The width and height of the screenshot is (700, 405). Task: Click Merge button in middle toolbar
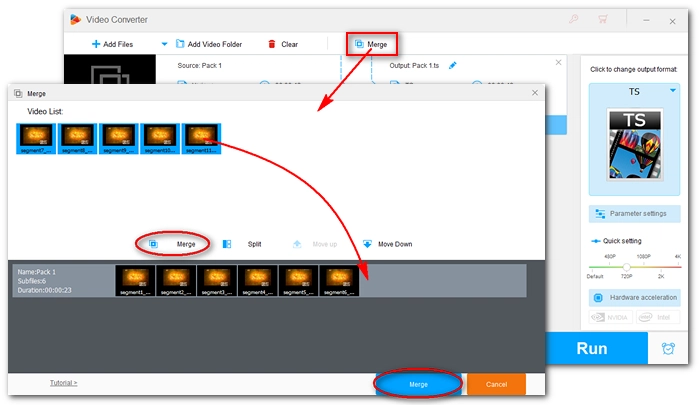click(x=173, y=244)
